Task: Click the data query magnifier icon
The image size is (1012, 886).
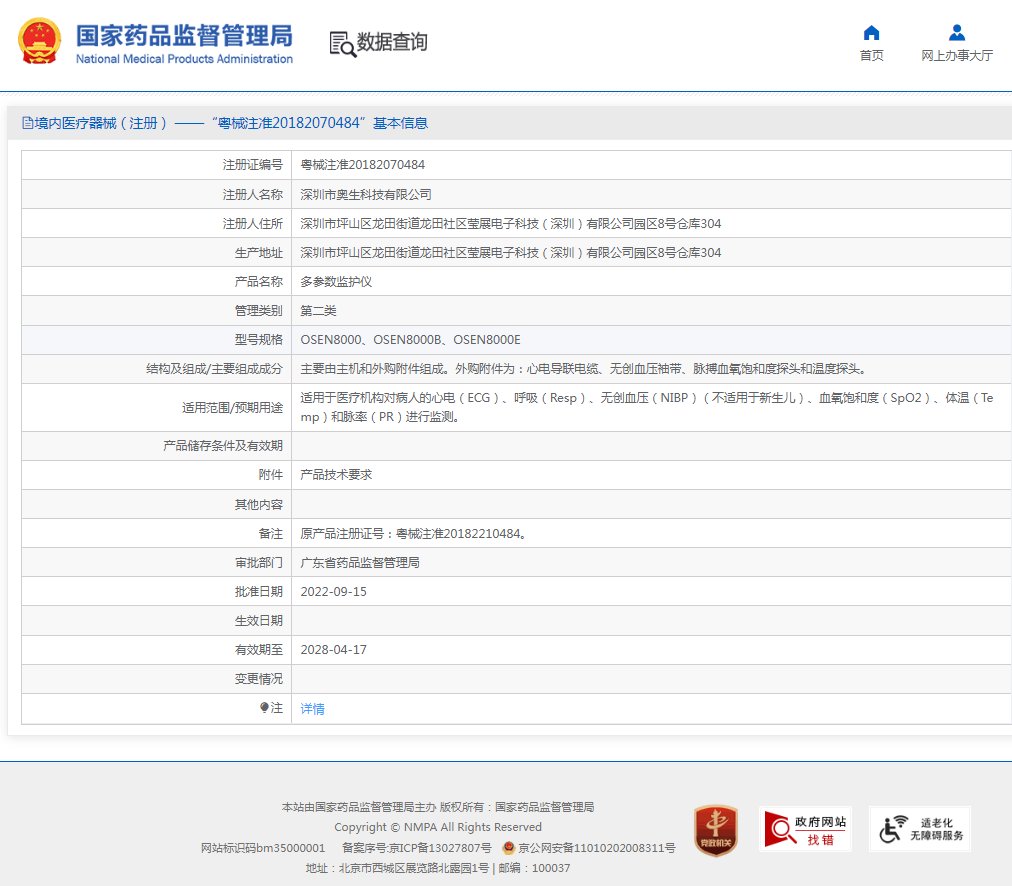Action: [342, 43]
